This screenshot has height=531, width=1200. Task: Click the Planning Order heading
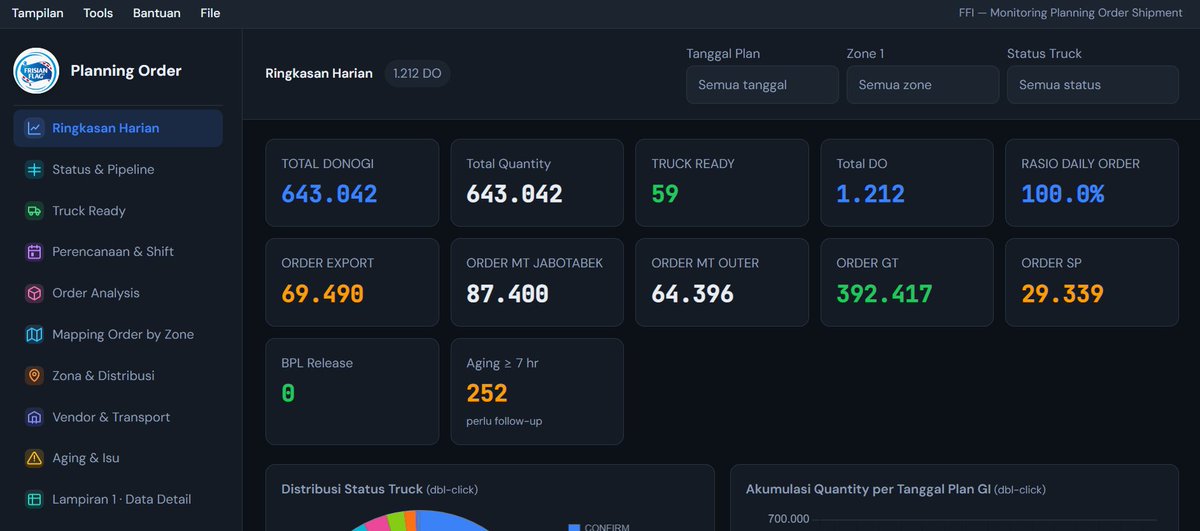coord(126,71)
